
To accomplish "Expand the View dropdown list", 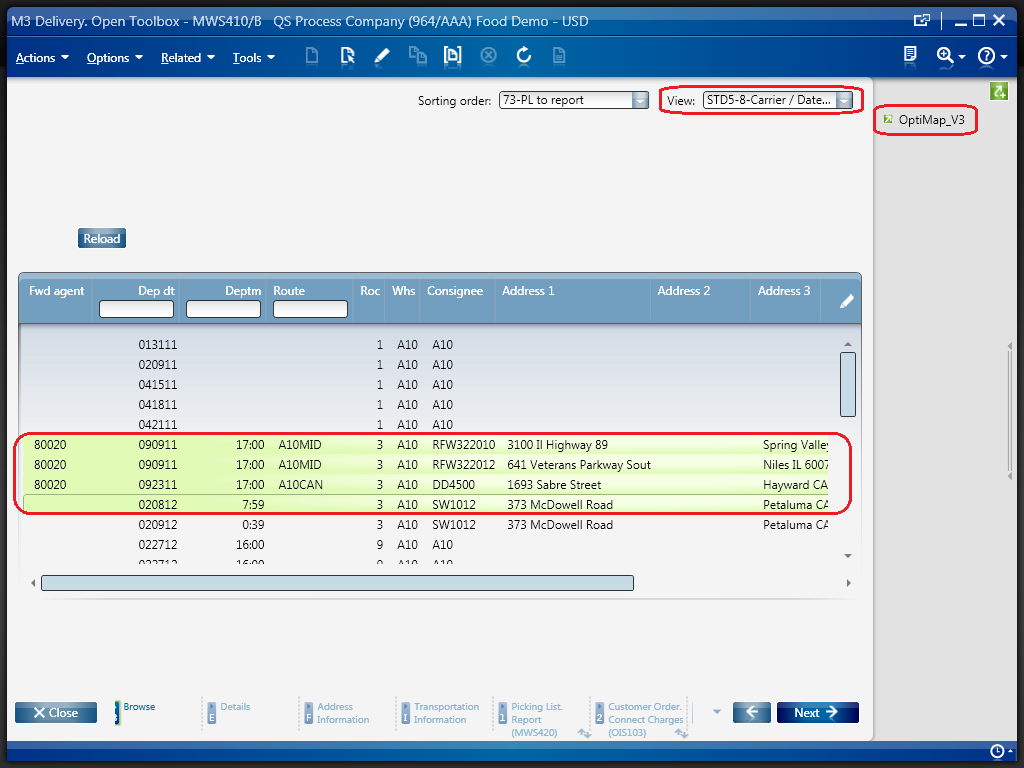I will [x=845, y=100].
